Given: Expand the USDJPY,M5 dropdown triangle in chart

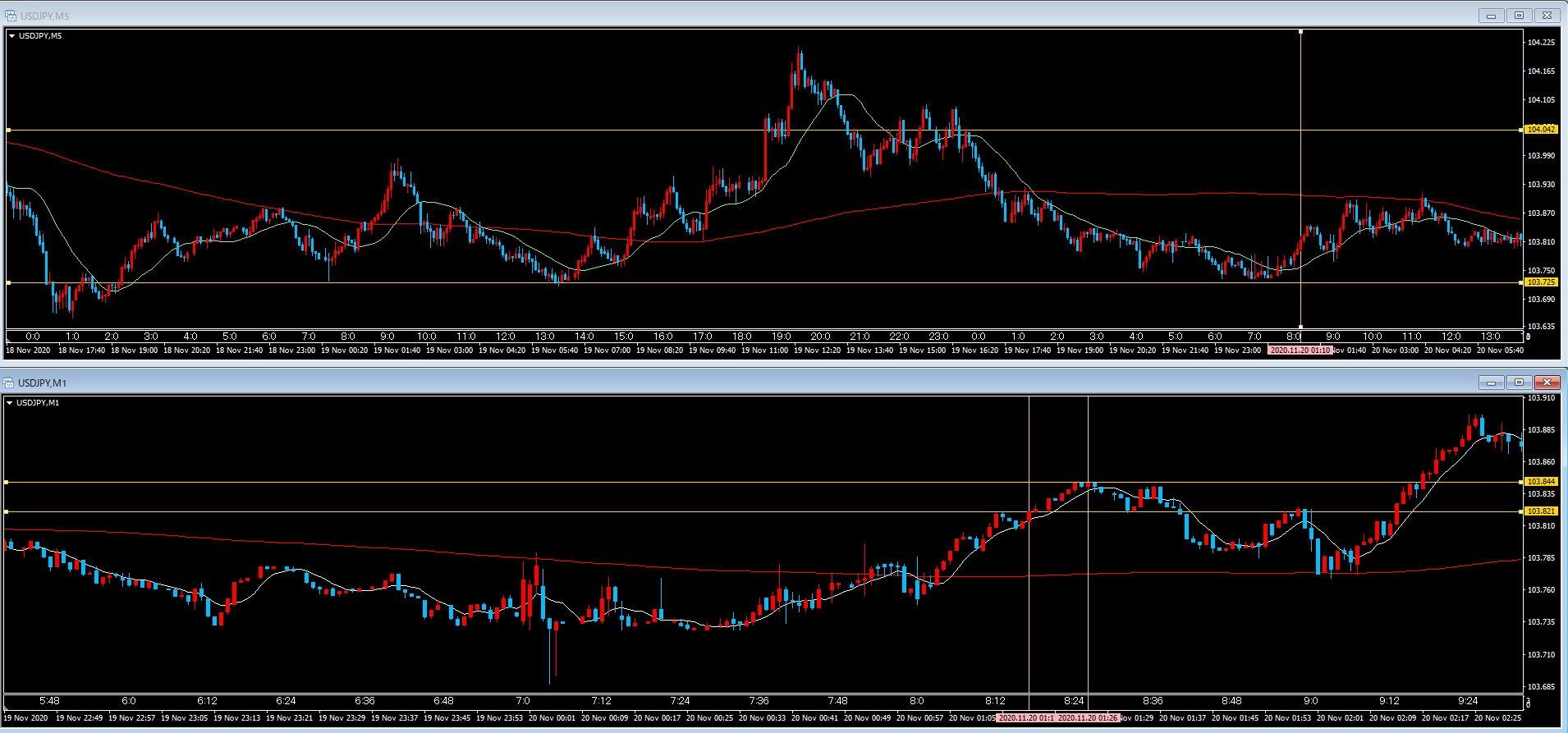Looking at the screenshot, I should click(x=11, y=36).
